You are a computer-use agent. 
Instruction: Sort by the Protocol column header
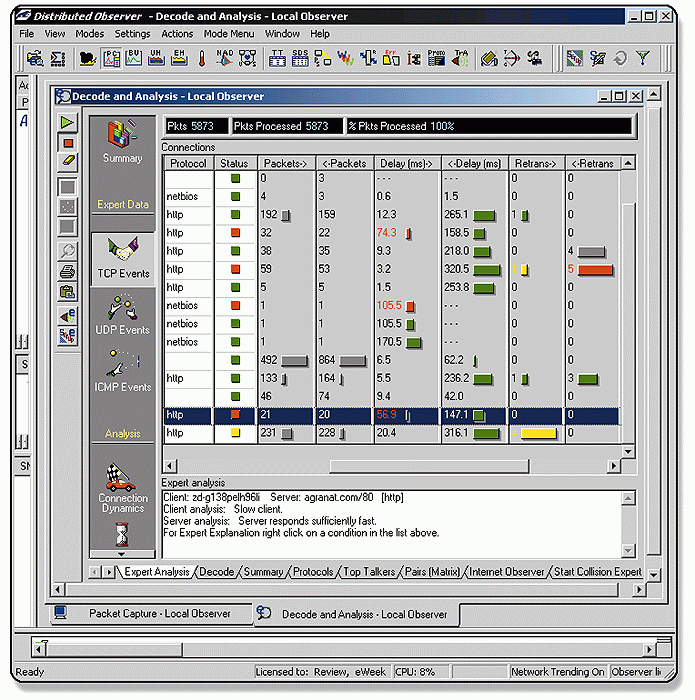(x=188, y=163)
